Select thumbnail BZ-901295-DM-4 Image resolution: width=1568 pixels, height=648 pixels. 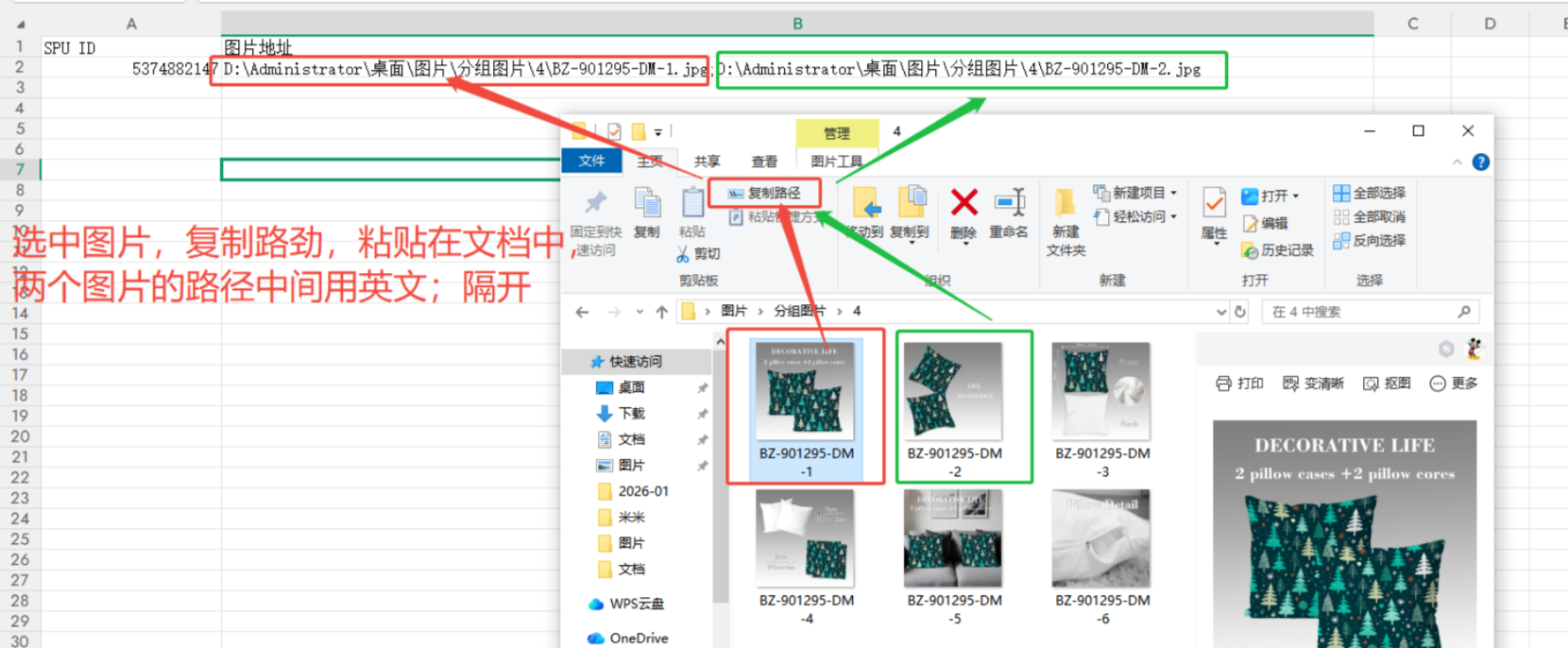tap(806, 557)
